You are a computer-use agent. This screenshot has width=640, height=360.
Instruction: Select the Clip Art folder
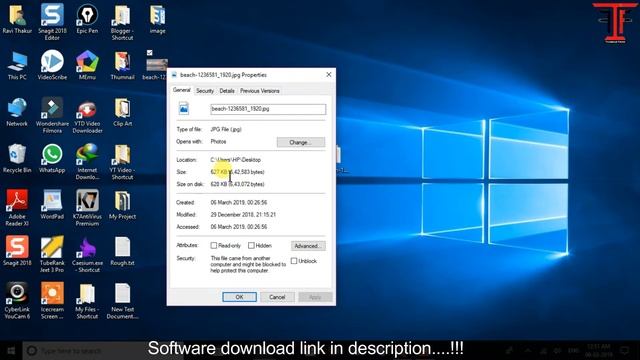[x=122, y=112]
